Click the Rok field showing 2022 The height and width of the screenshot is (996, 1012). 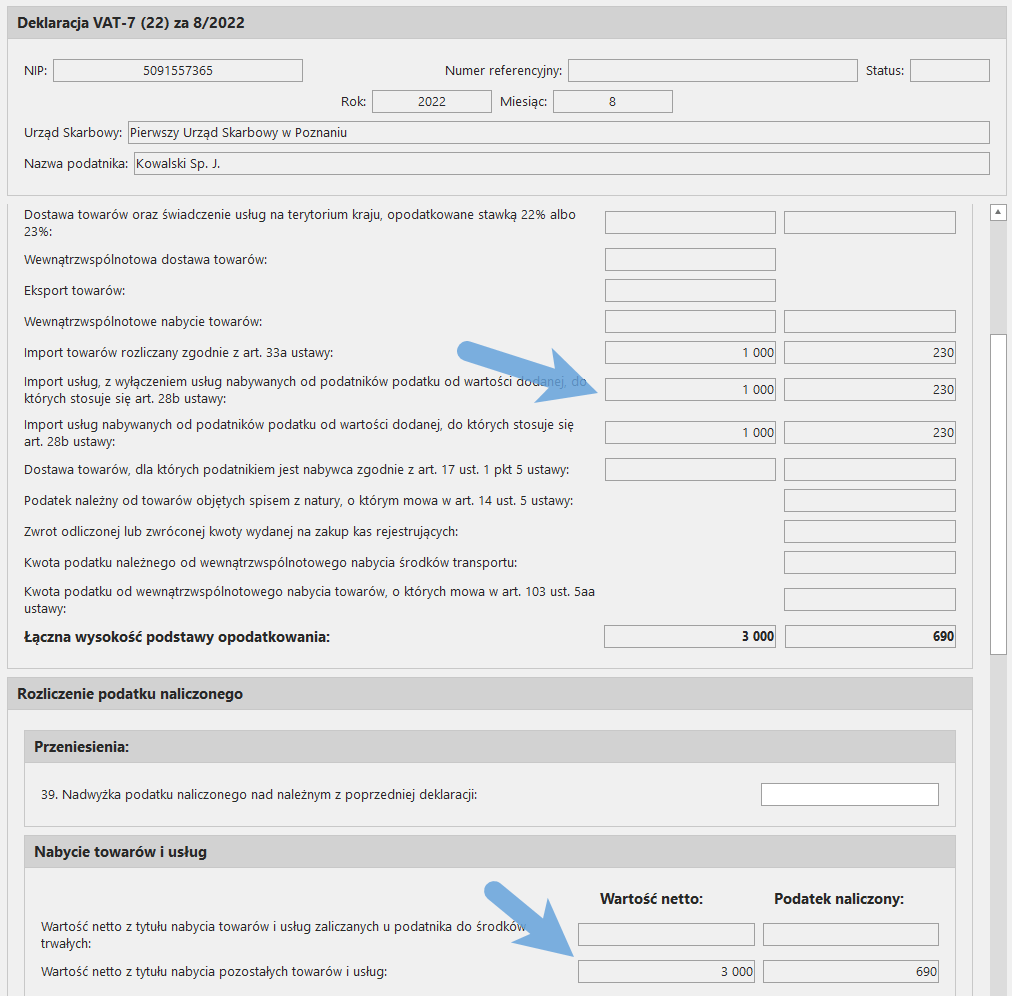432,101
